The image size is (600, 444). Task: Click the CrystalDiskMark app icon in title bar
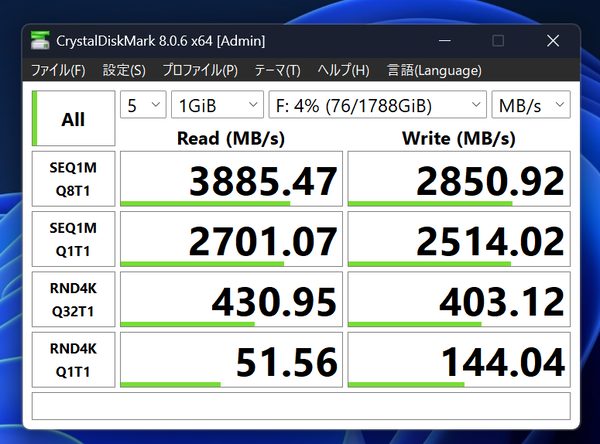pyautogui.click(x=40, y=41)
